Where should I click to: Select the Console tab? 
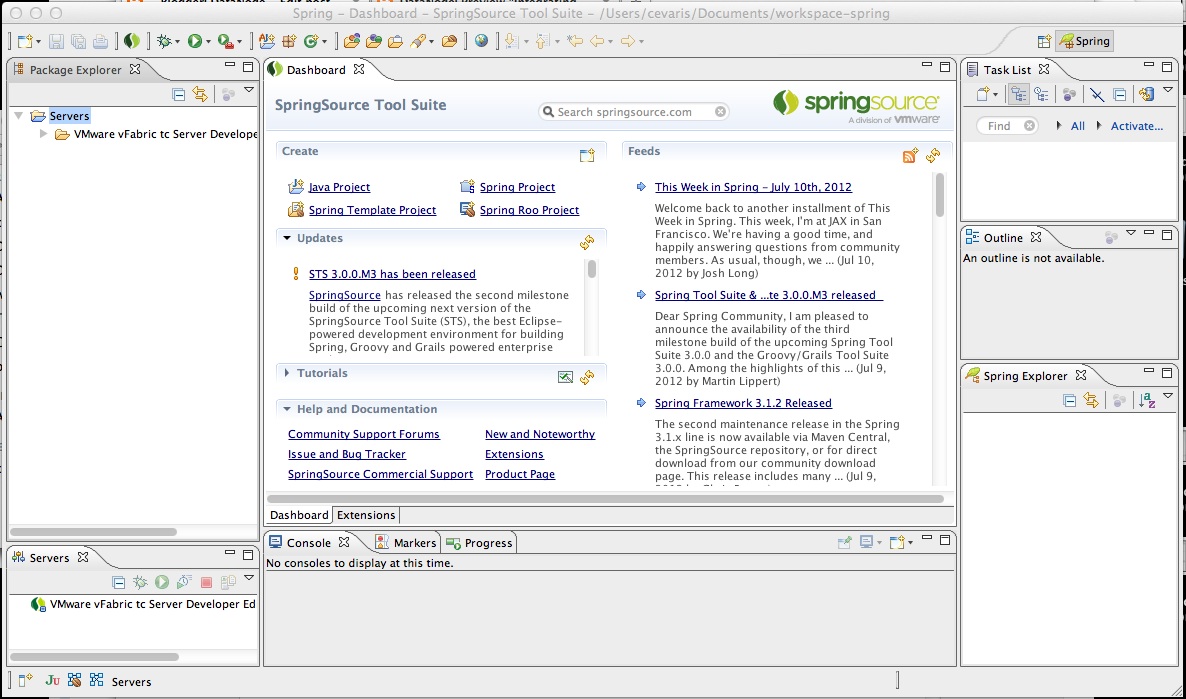[309, 542]
